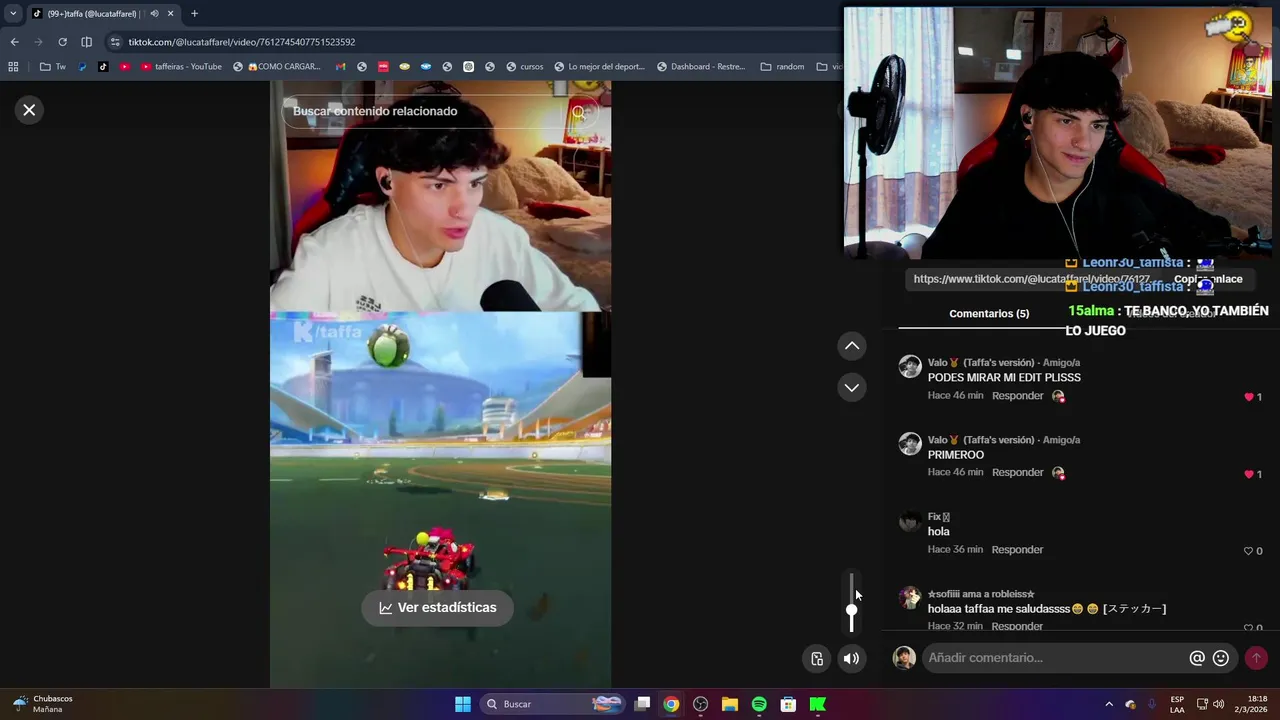Reply to the PODES MIRAR MI EDIT PLISSS comment
The image size is (1280, 720).
click(x=1017, y=396)
